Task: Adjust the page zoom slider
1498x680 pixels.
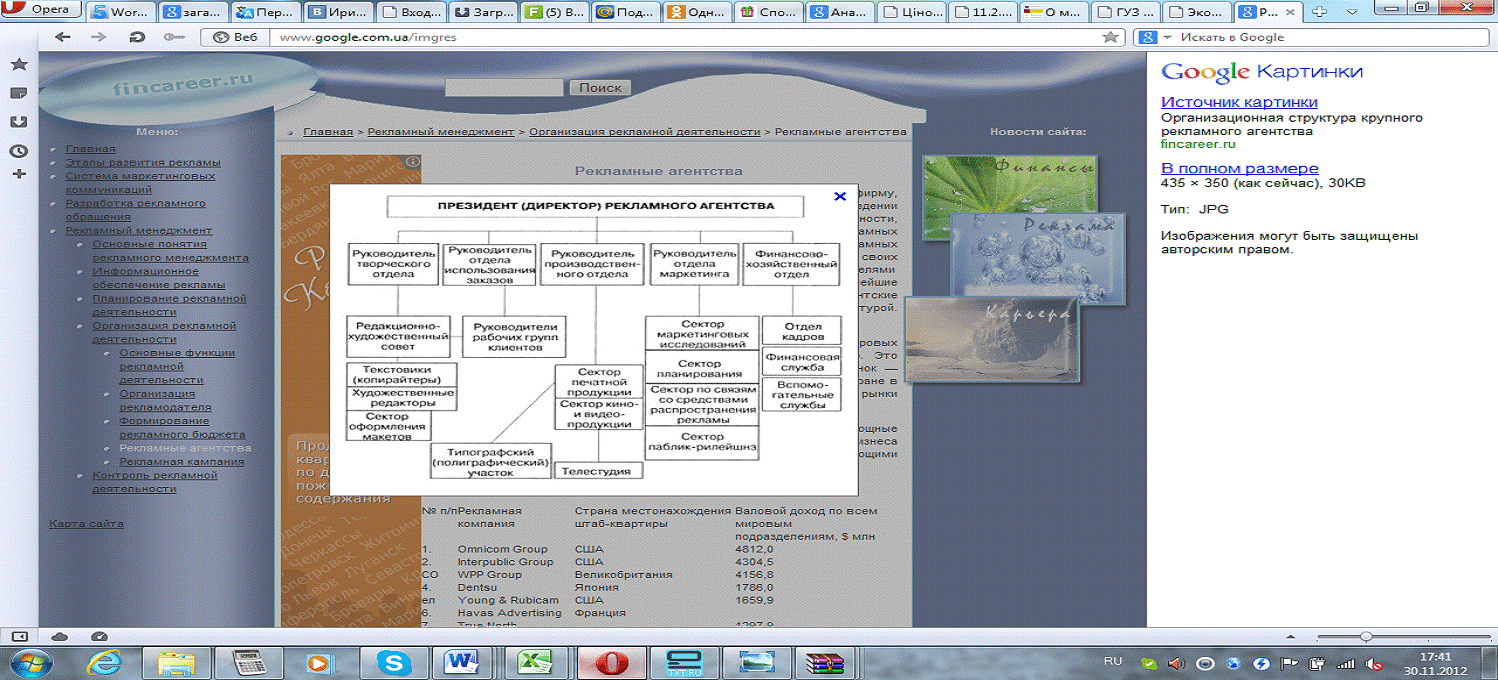Action: point(1365,636)
